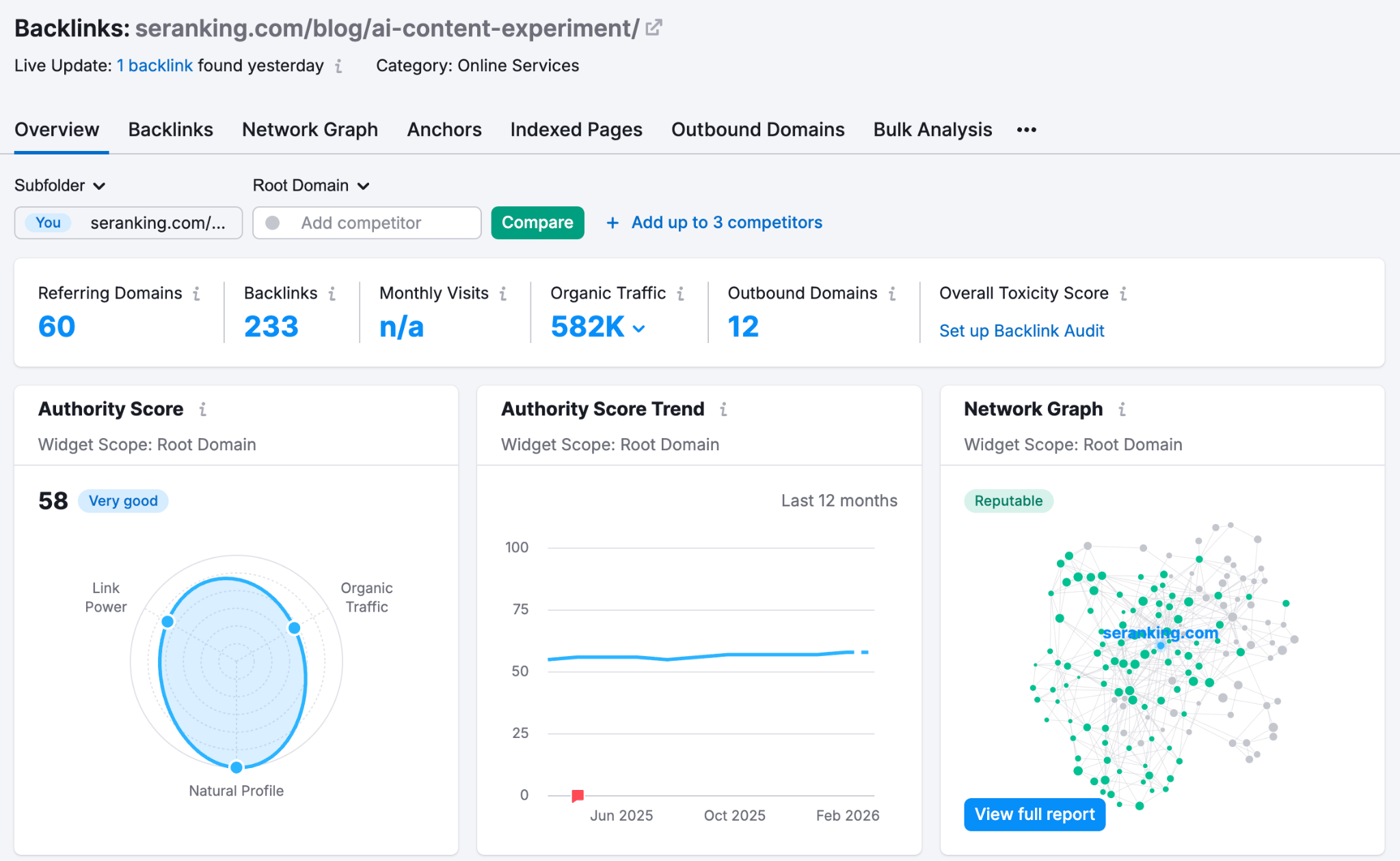Click Overall Toxicity Score info icon
This screenshot has height=861, width=1400.
click(1123, 294)
